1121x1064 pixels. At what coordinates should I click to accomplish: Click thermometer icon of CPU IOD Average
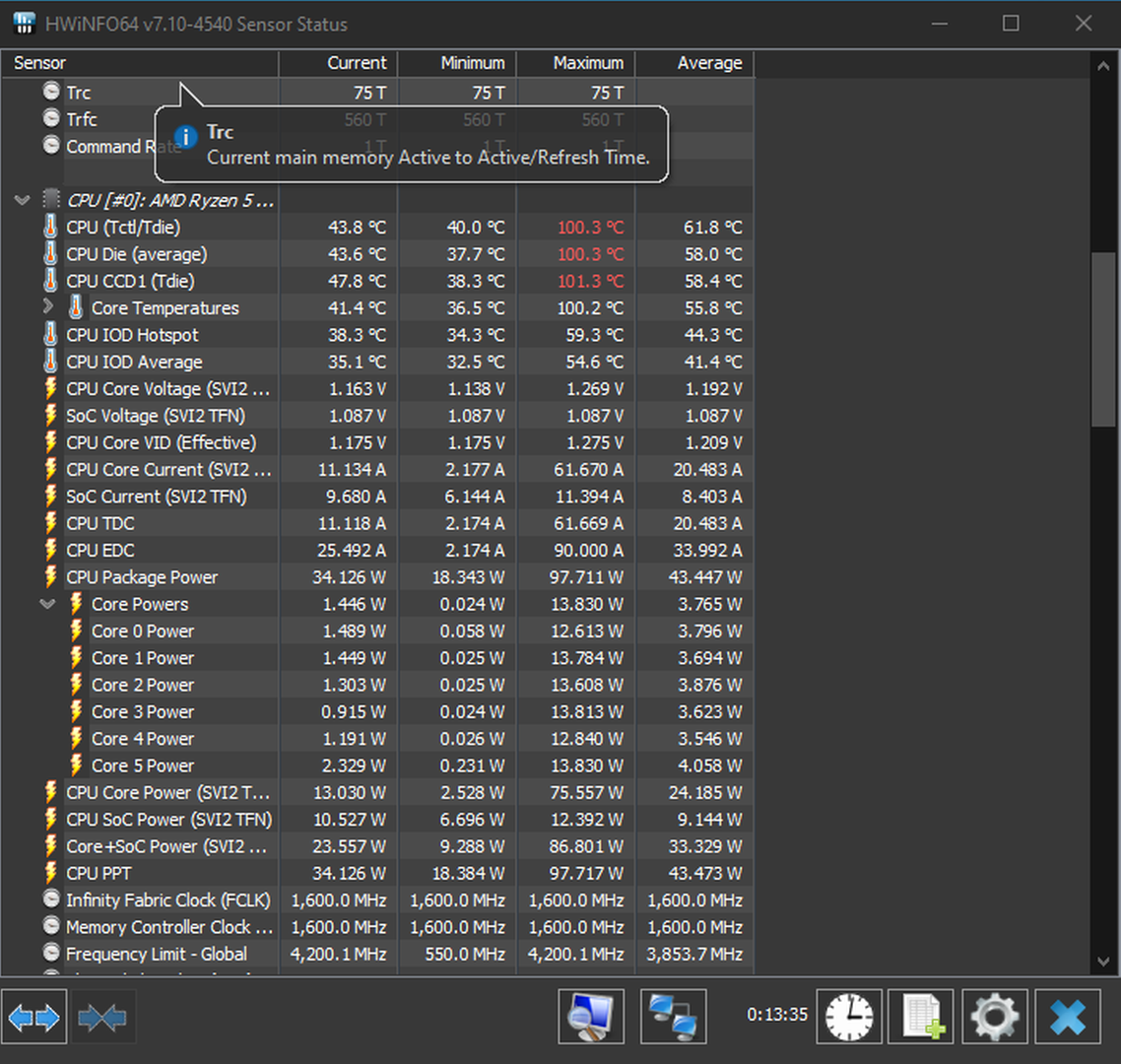point(50,362)
